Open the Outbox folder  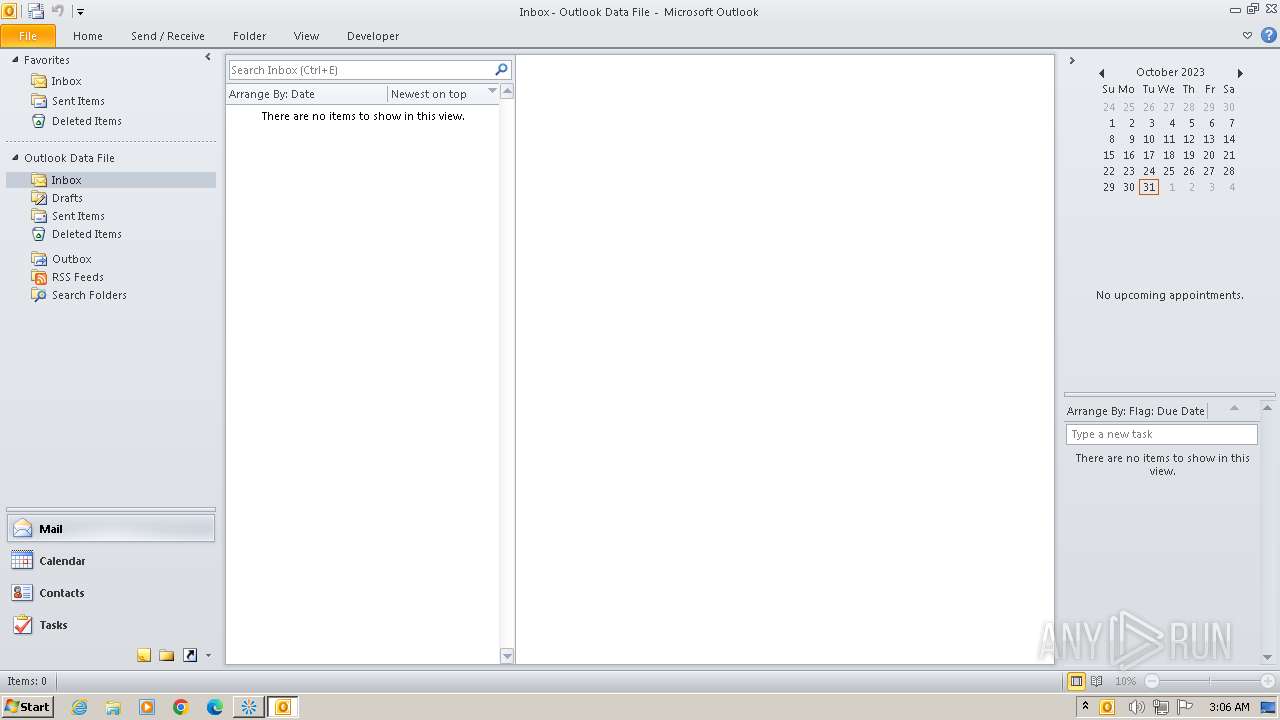(72, 259)
